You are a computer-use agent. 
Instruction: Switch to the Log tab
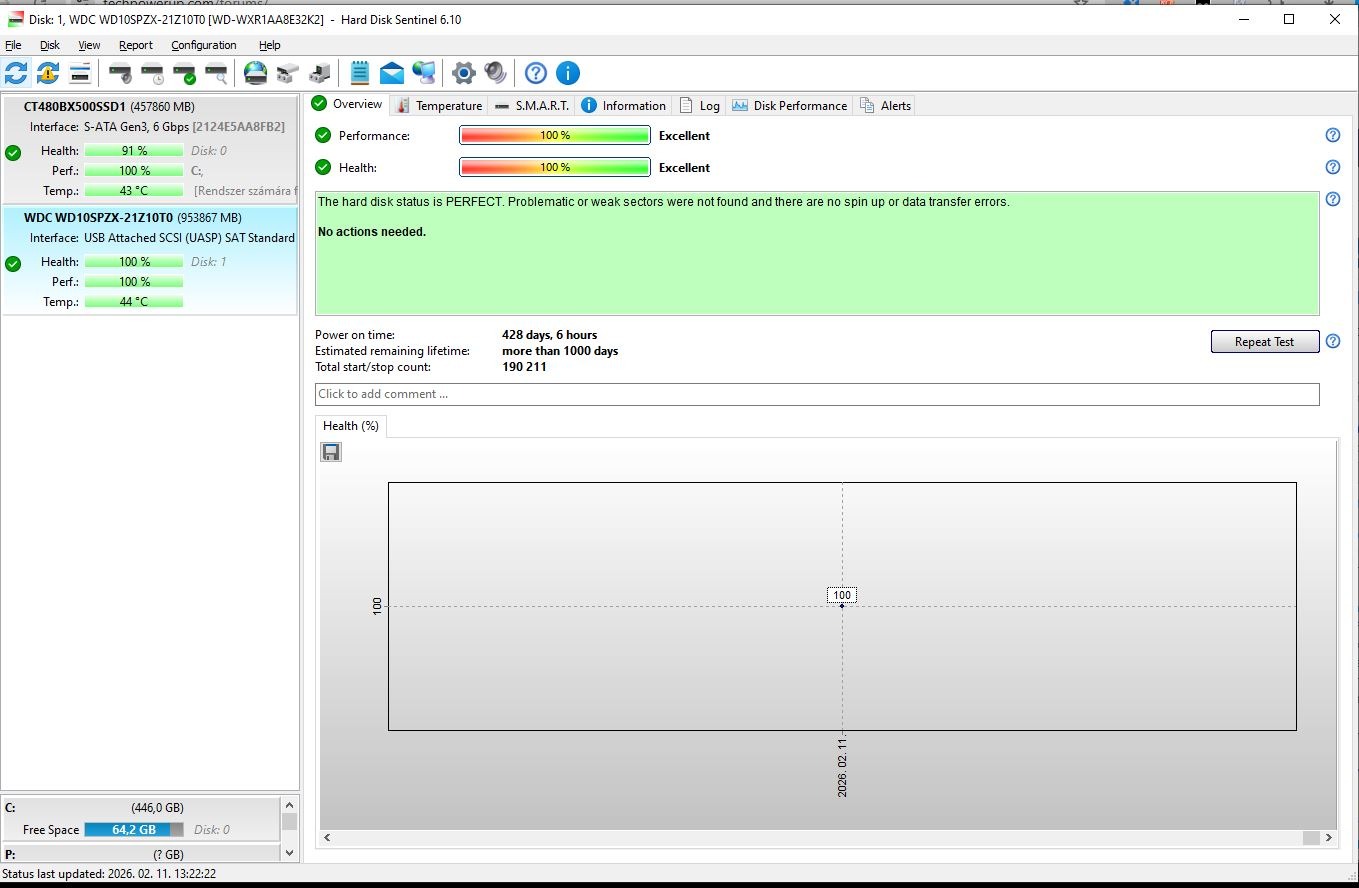pos(700,105)
